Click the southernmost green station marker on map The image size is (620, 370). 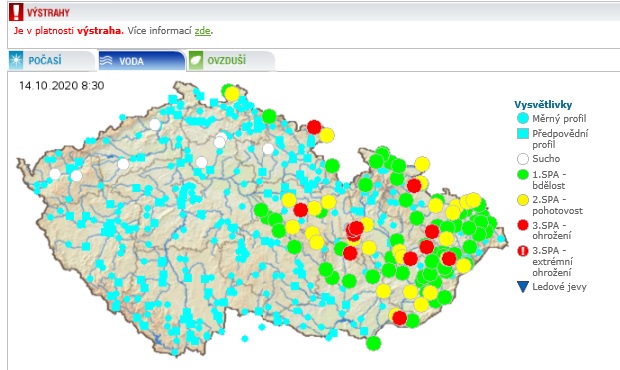[373, 343]
